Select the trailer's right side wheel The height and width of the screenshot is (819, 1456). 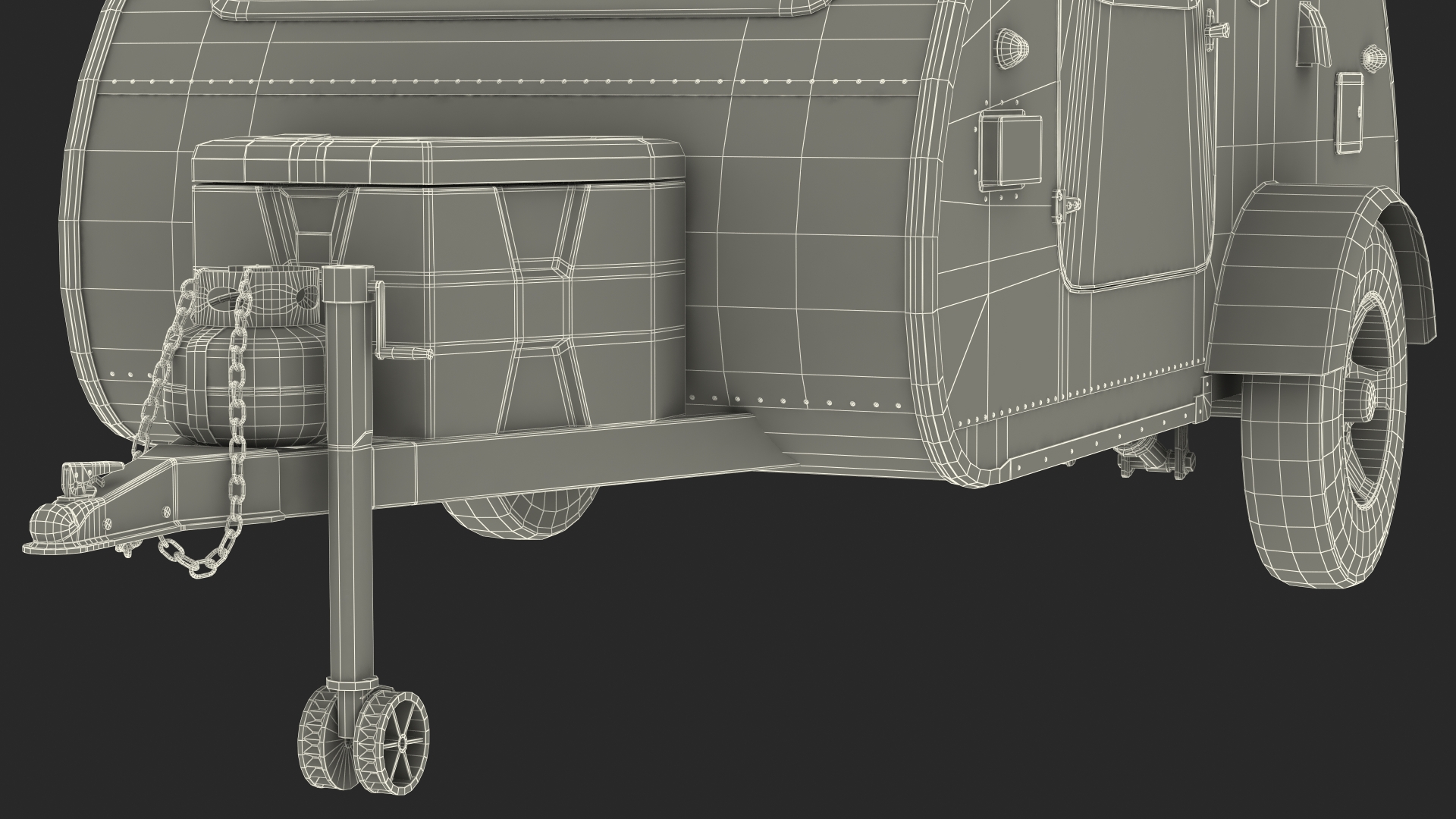click(x=1324, y=409)
